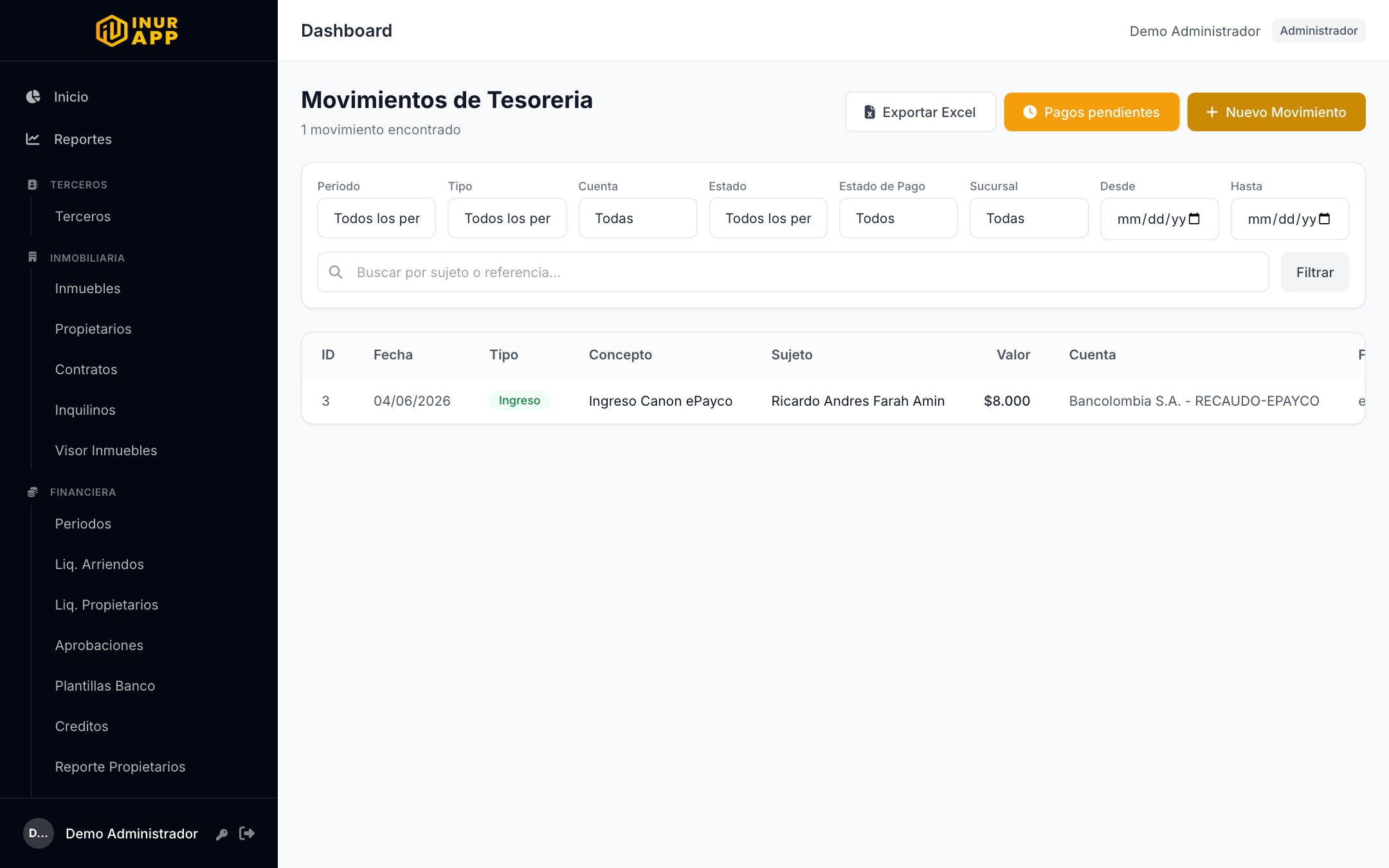Click the key icon to change password
Image resolution: width=1389 pixels, height=868 pixels.
(x=222, y=834)
